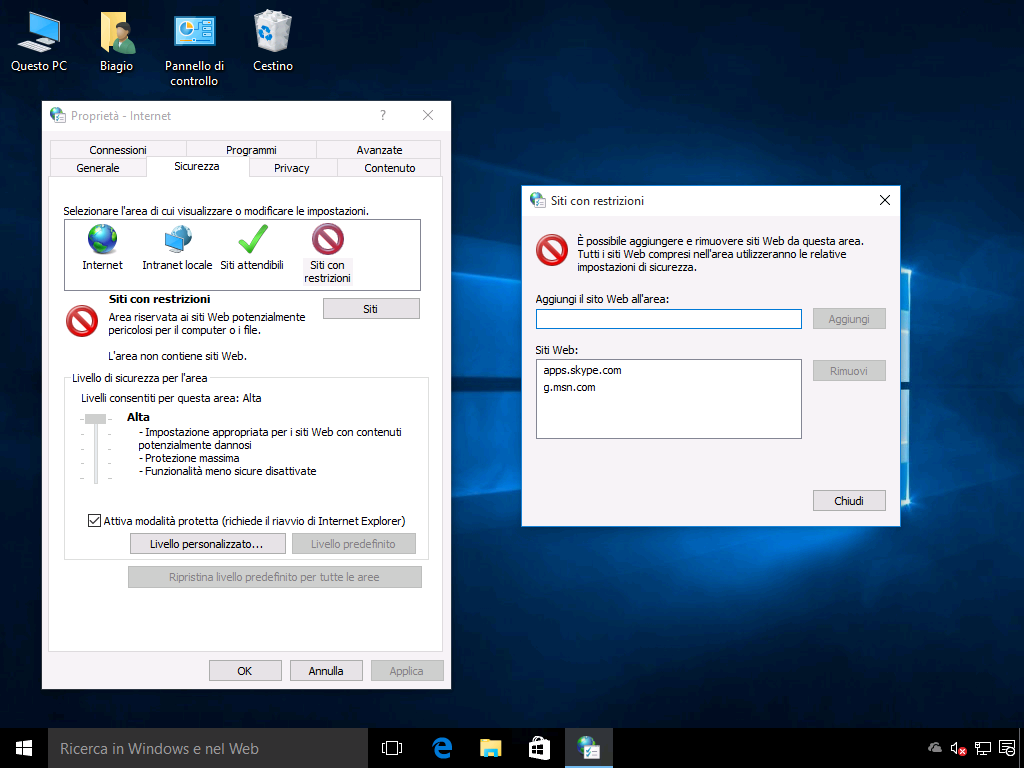Viewport: 1024px width, 768px height.
Task: Select the Siti con restrizioni zone icon
Action: coord(327,239)
